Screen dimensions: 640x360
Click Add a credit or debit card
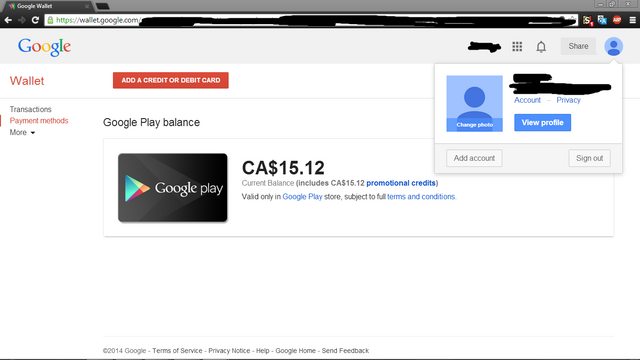[171, 80]
